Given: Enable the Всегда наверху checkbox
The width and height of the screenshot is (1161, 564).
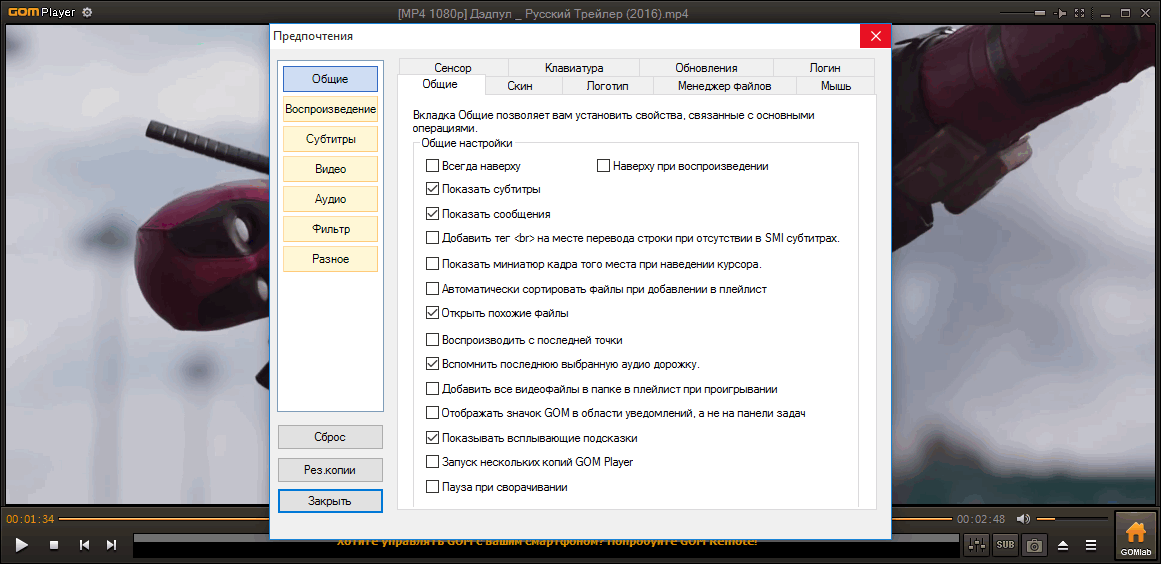Looking at the screenshot, I should click(x=432, y=166).
